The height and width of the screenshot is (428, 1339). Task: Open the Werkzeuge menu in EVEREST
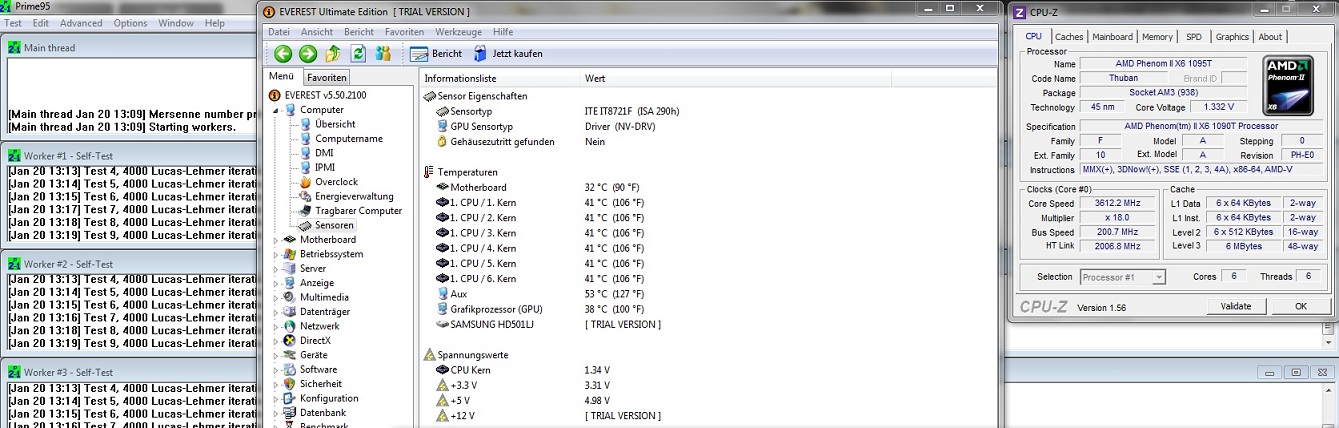[x=458, y=32]
